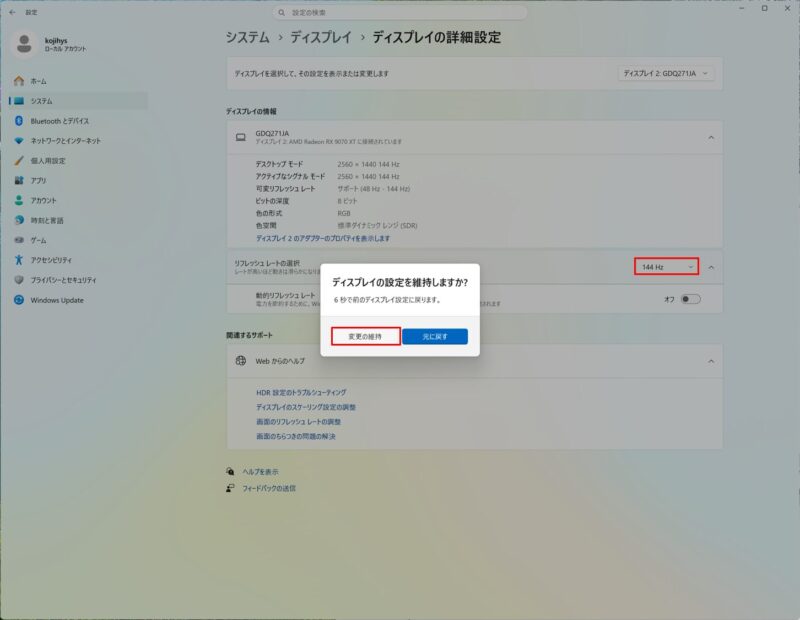Click the アカウント person icon
The height and width of the screenshot is (620, 800).
pyautogui.click(x=19, y=201)
